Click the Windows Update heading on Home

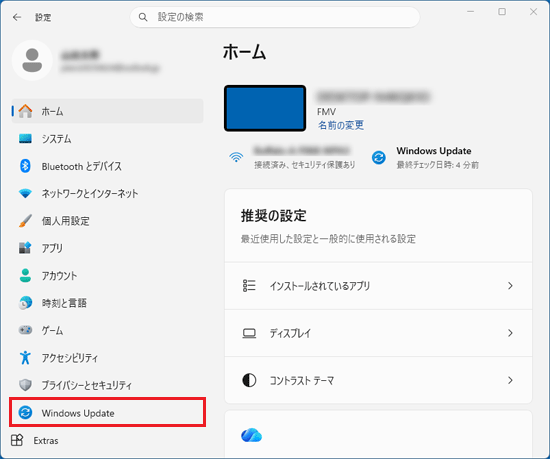[x=434, y=151]
